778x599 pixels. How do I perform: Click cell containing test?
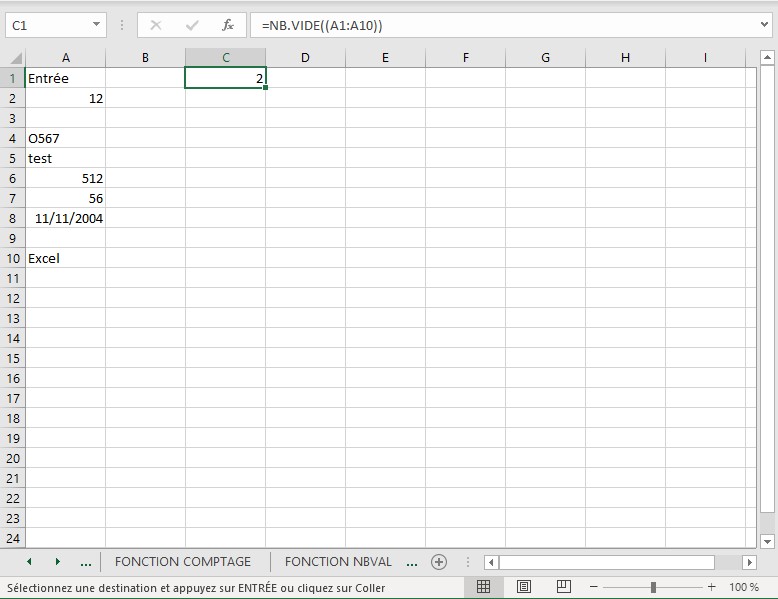click(x=65, y=158)
